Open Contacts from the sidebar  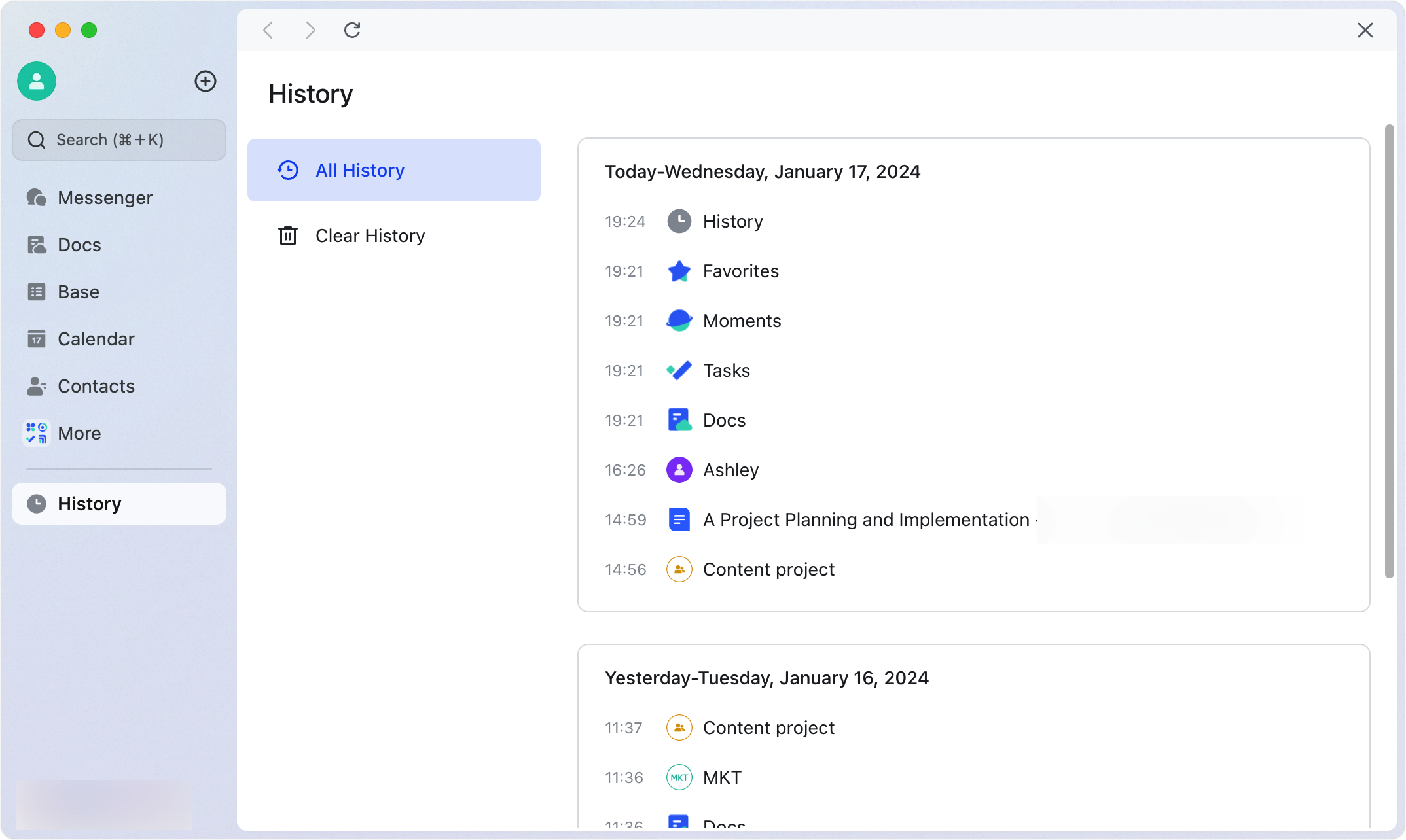coord(96,386)
